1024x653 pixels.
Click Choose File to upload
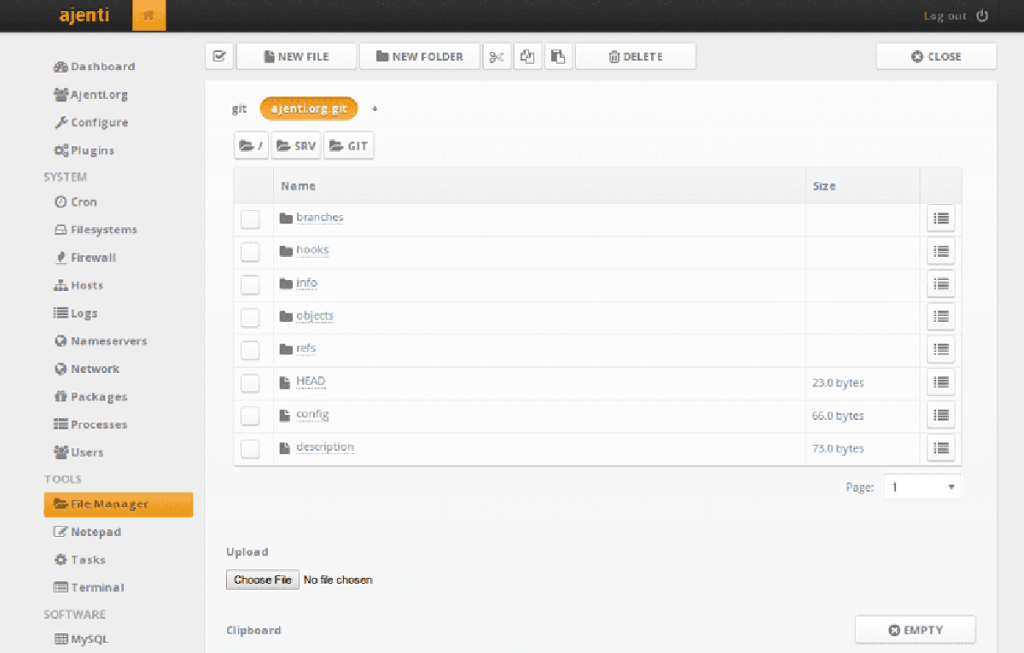[262, 579]
